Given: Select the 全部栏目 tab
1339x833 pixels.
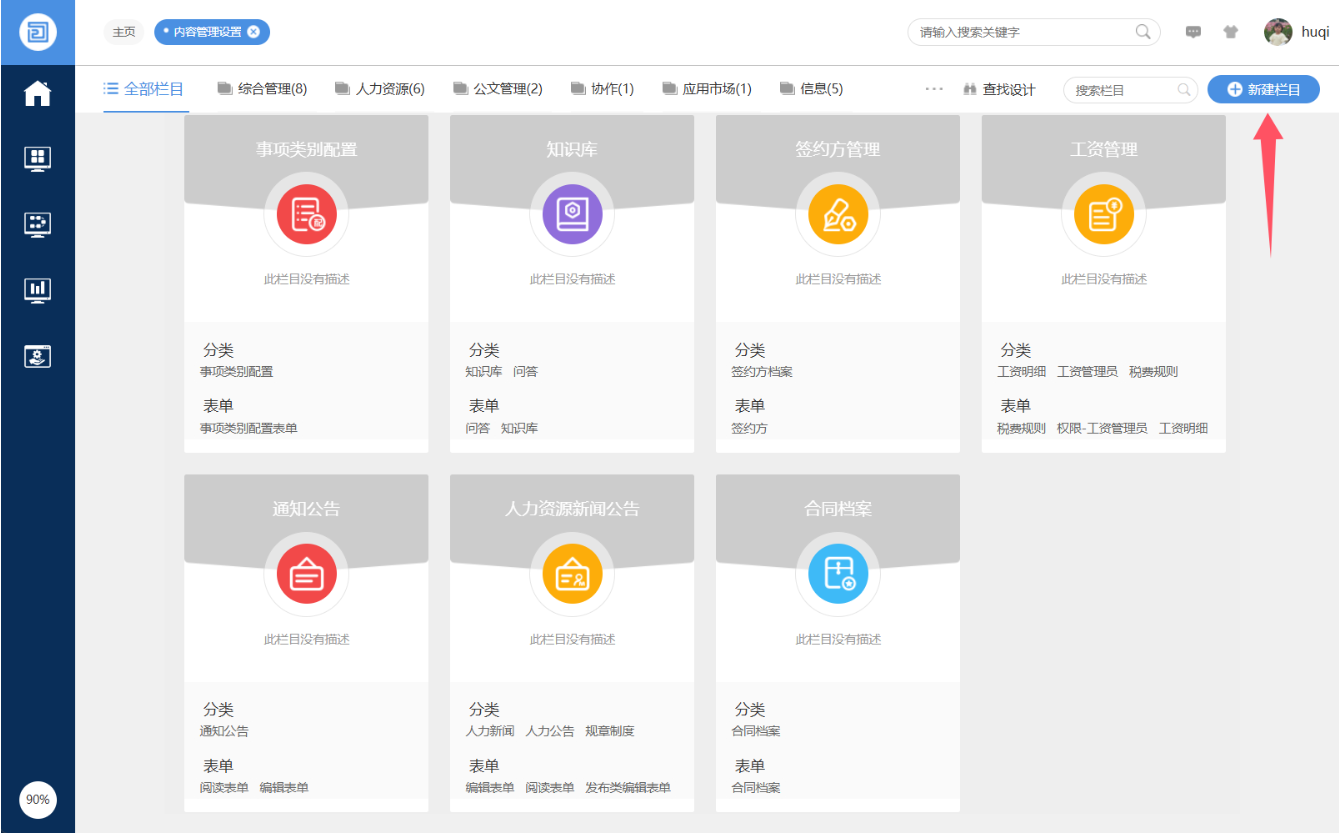Looking at the screenshot, I should [x=144, y=89].
